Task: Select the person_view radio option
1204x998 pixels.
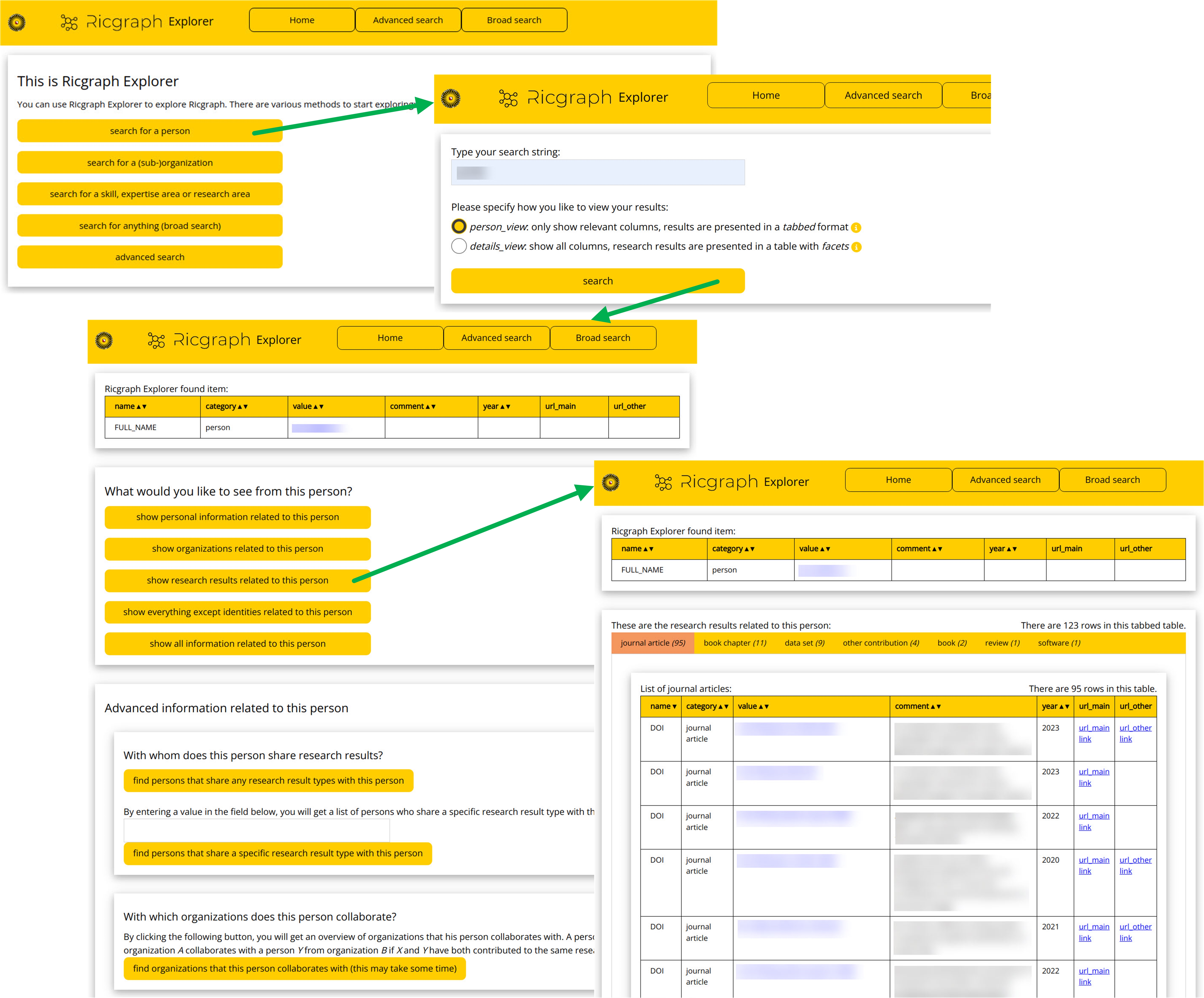Action: [x=459, y=226]
